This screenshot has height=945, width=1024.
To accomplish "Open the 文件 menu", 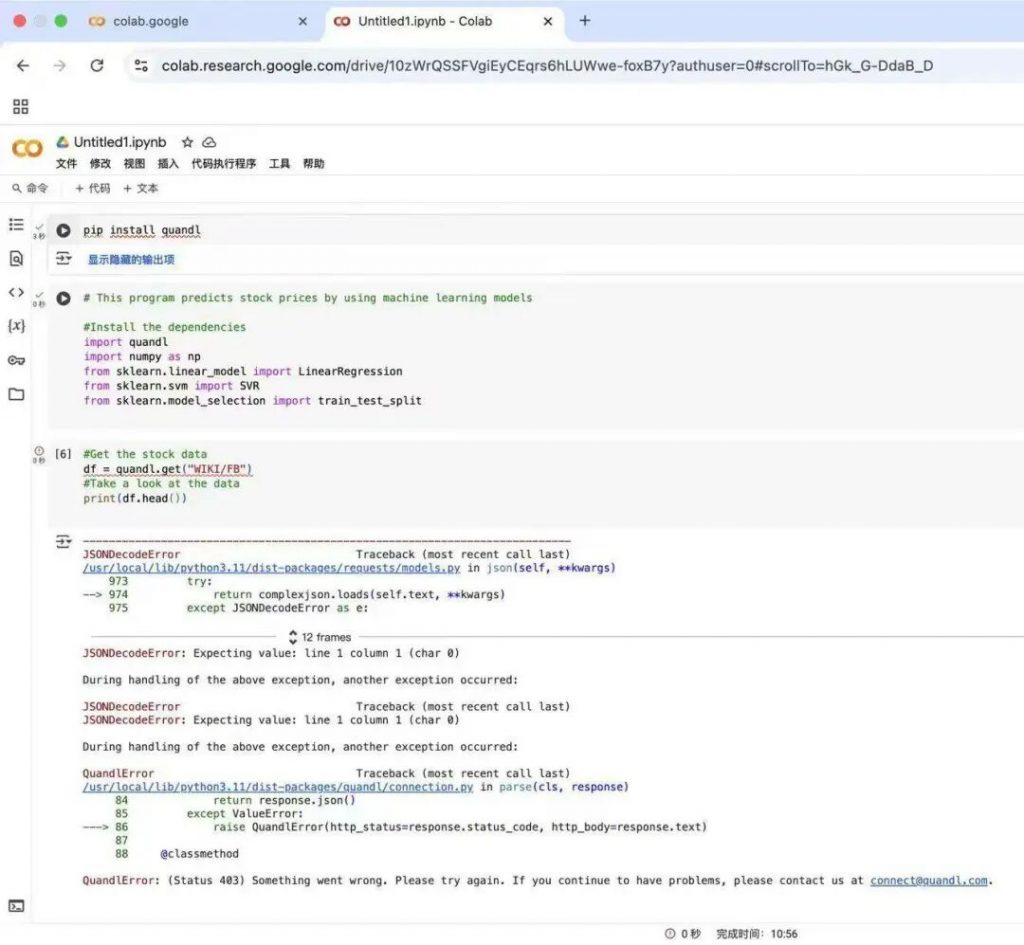I will (x=66, y=163).
